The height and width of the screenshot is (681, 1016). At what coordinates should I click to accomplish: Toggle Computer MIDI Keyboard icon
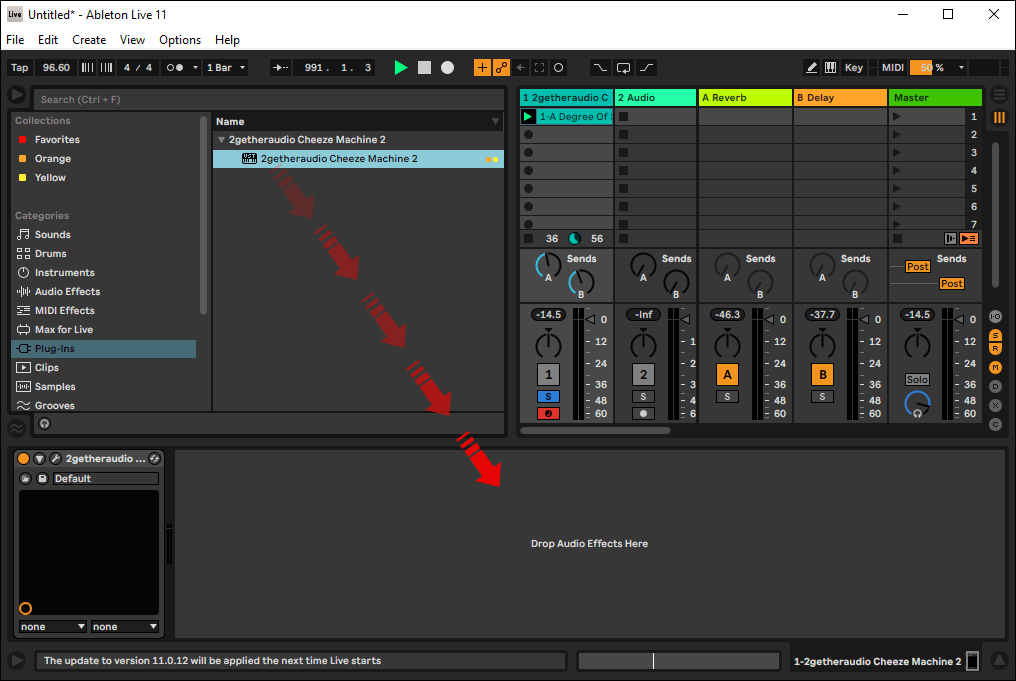[830, 67]
